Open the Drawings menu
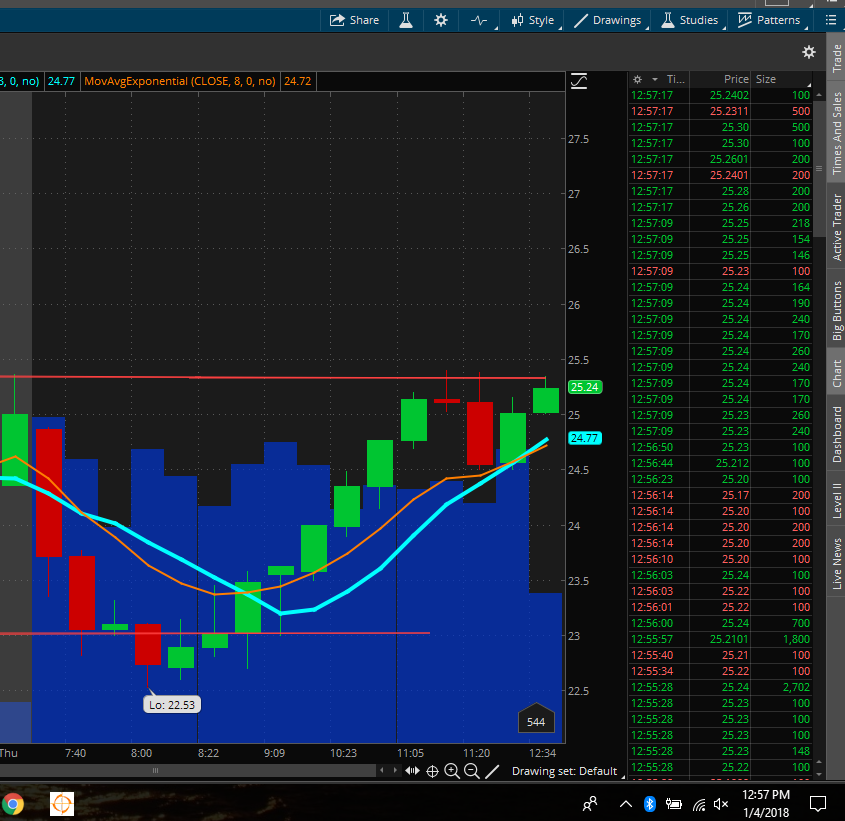Screen dimensions: 845x821 [x=608, y=20]
